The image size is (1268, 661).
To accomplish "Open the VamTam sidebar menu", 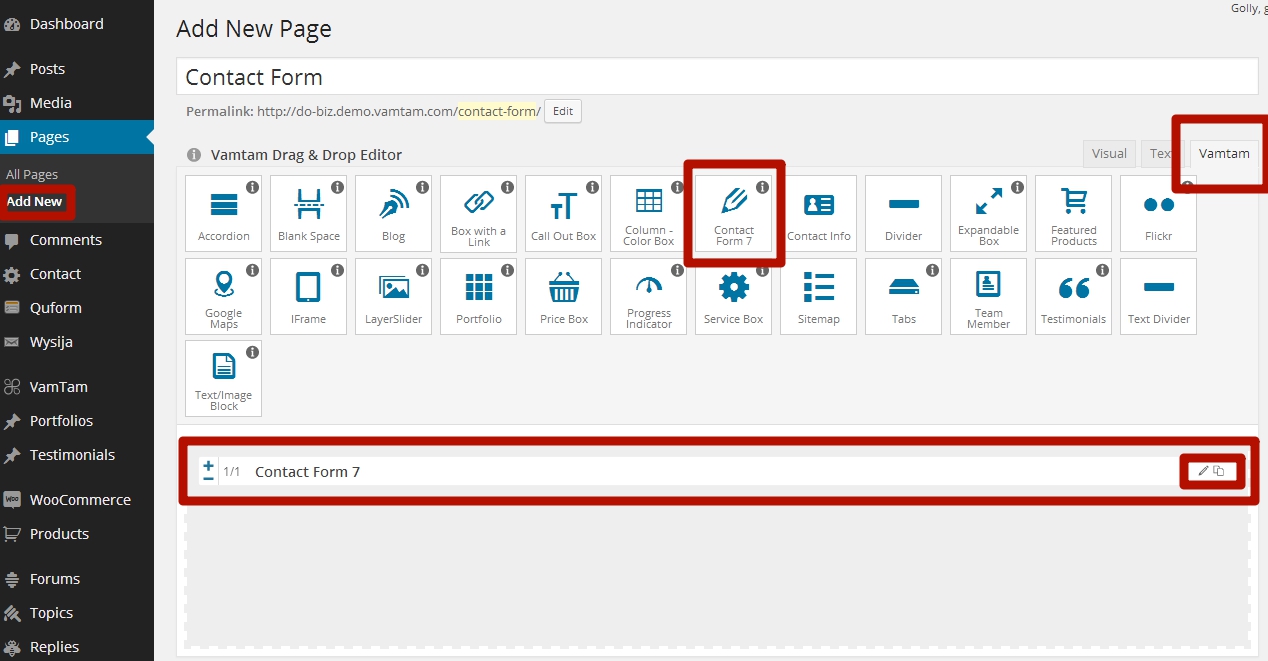I will pos(77,387).
